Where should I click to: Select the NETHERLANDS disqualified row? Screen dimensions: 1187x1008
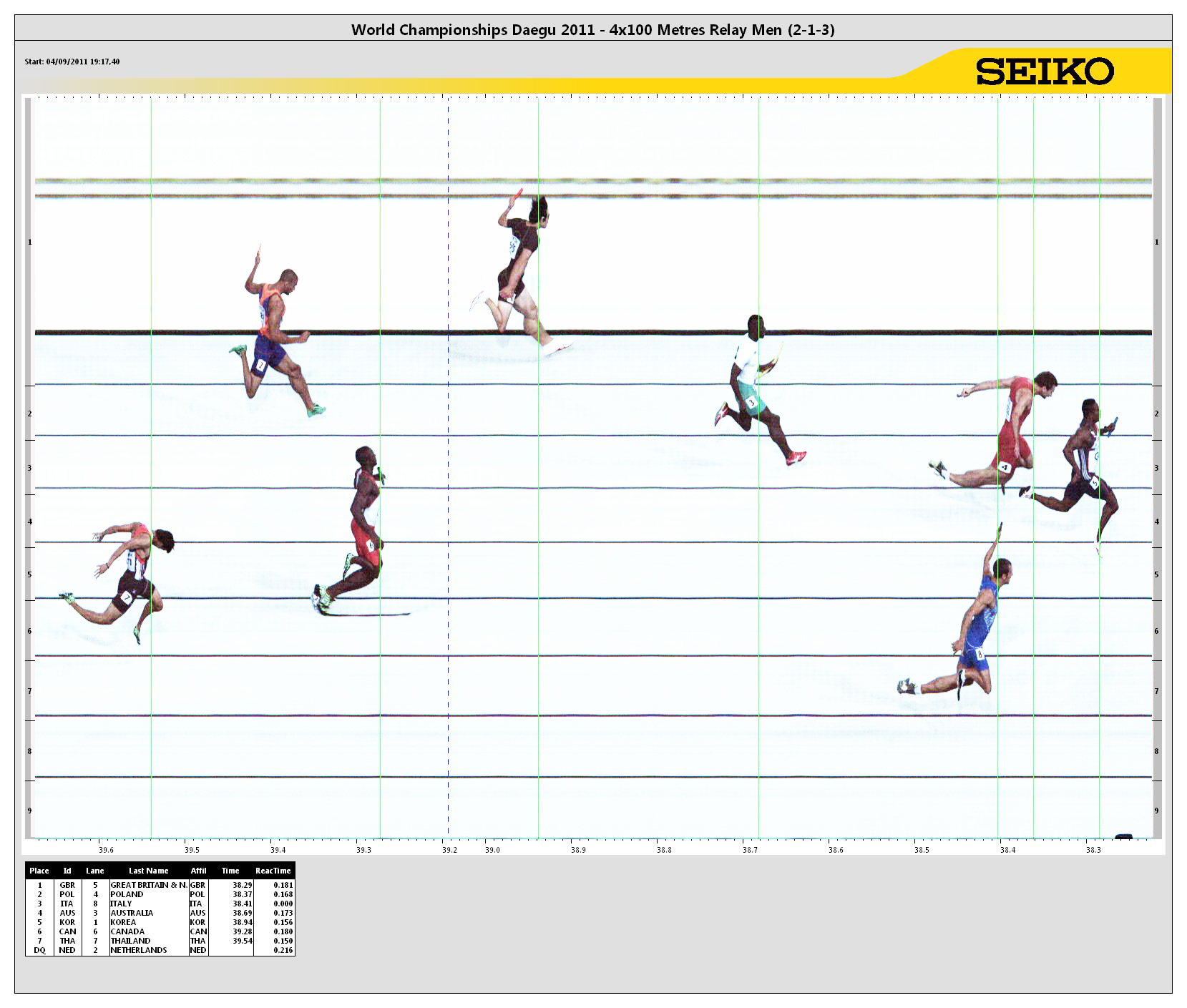[x=139, y=950]
